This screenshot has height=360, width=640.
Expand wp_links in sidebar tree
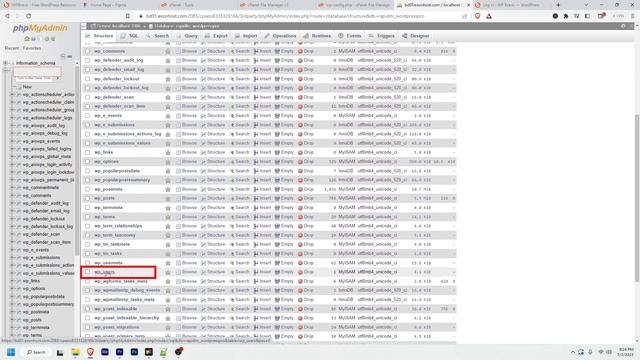[x=12, y=281]
